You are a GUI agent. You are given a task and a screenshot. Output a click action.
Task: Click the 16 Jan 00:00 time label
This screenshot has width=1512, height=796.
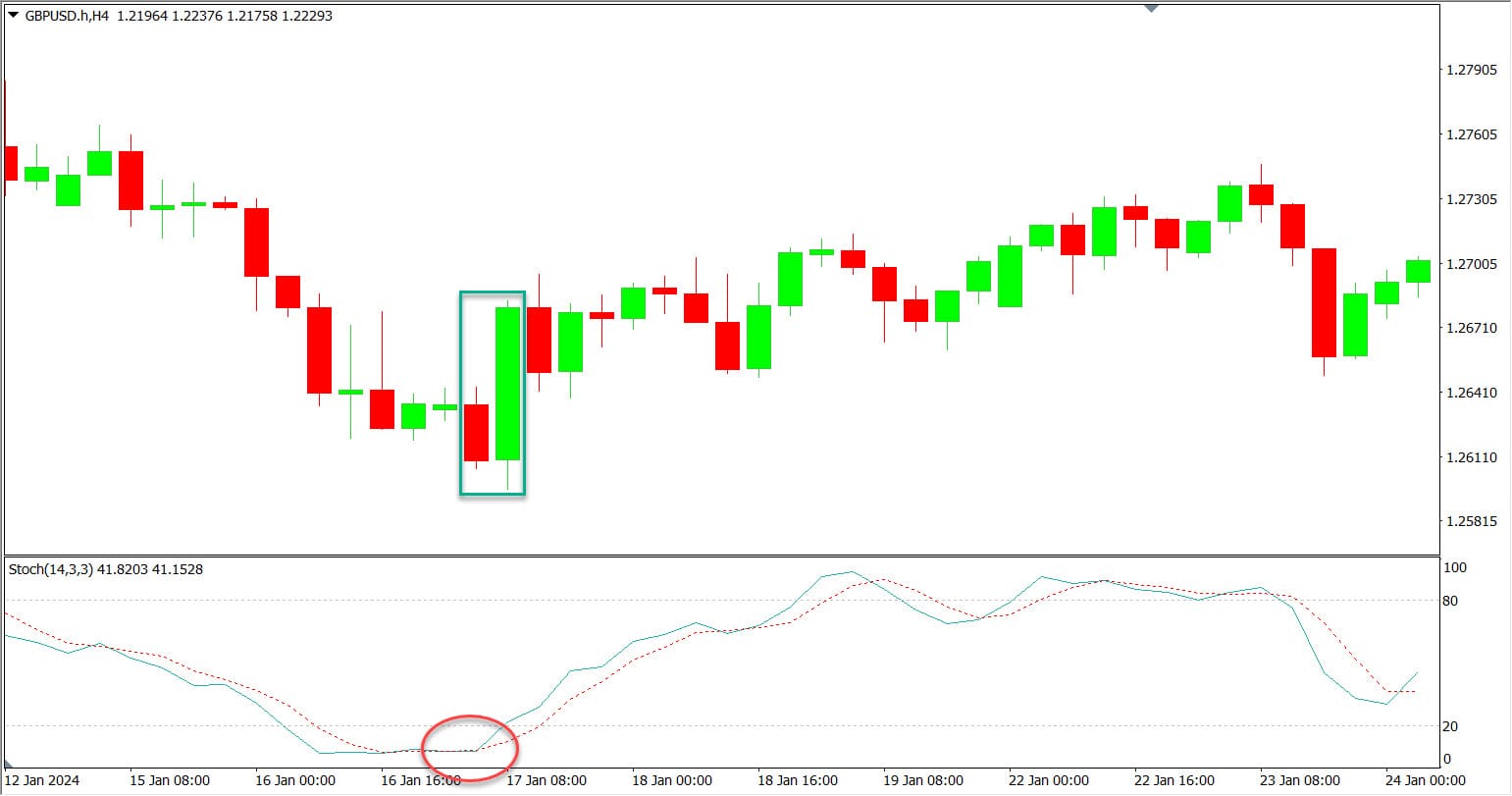[295, 781]
